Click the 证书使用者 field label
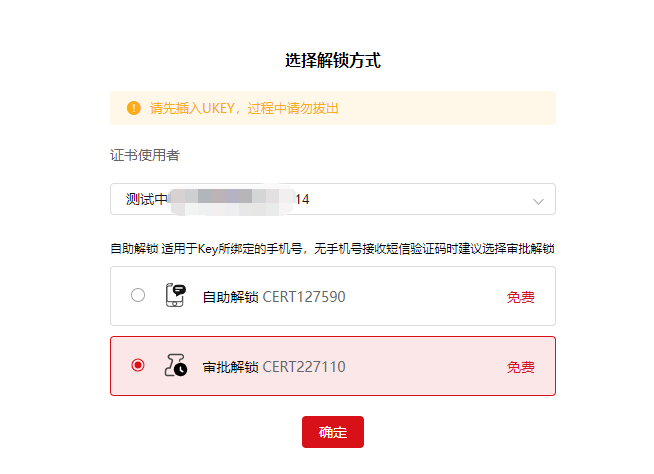 coord(145,155)
